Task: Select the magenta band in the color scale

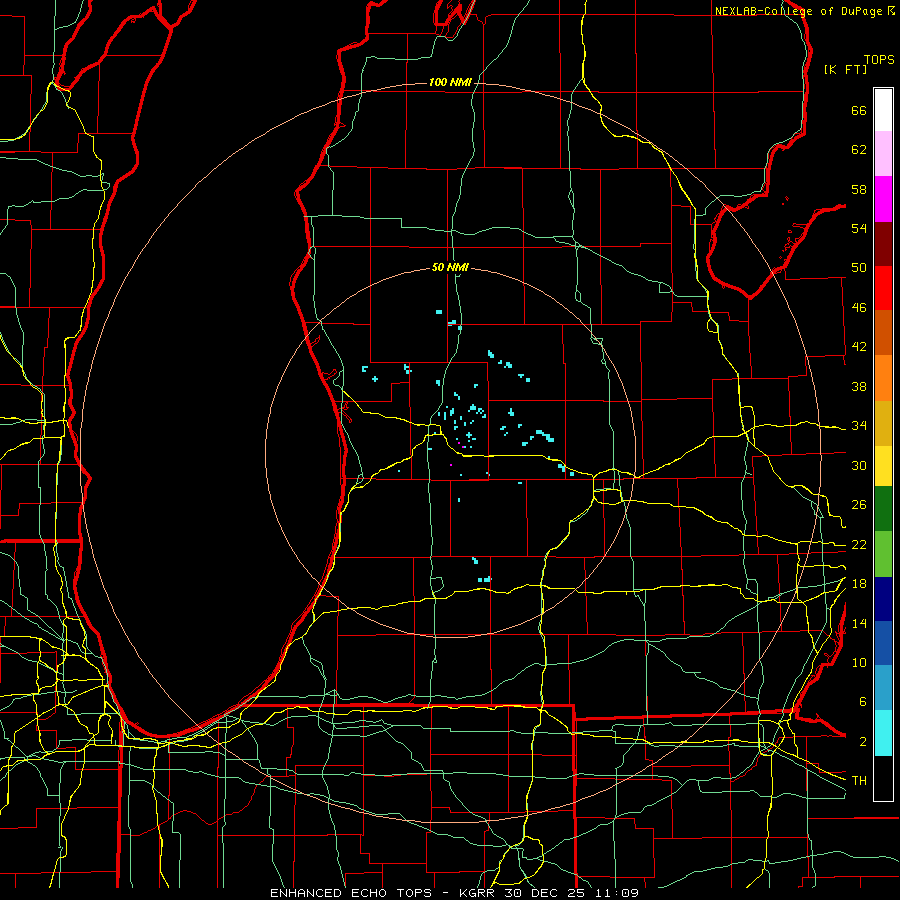Action: (x=883, y=199)
